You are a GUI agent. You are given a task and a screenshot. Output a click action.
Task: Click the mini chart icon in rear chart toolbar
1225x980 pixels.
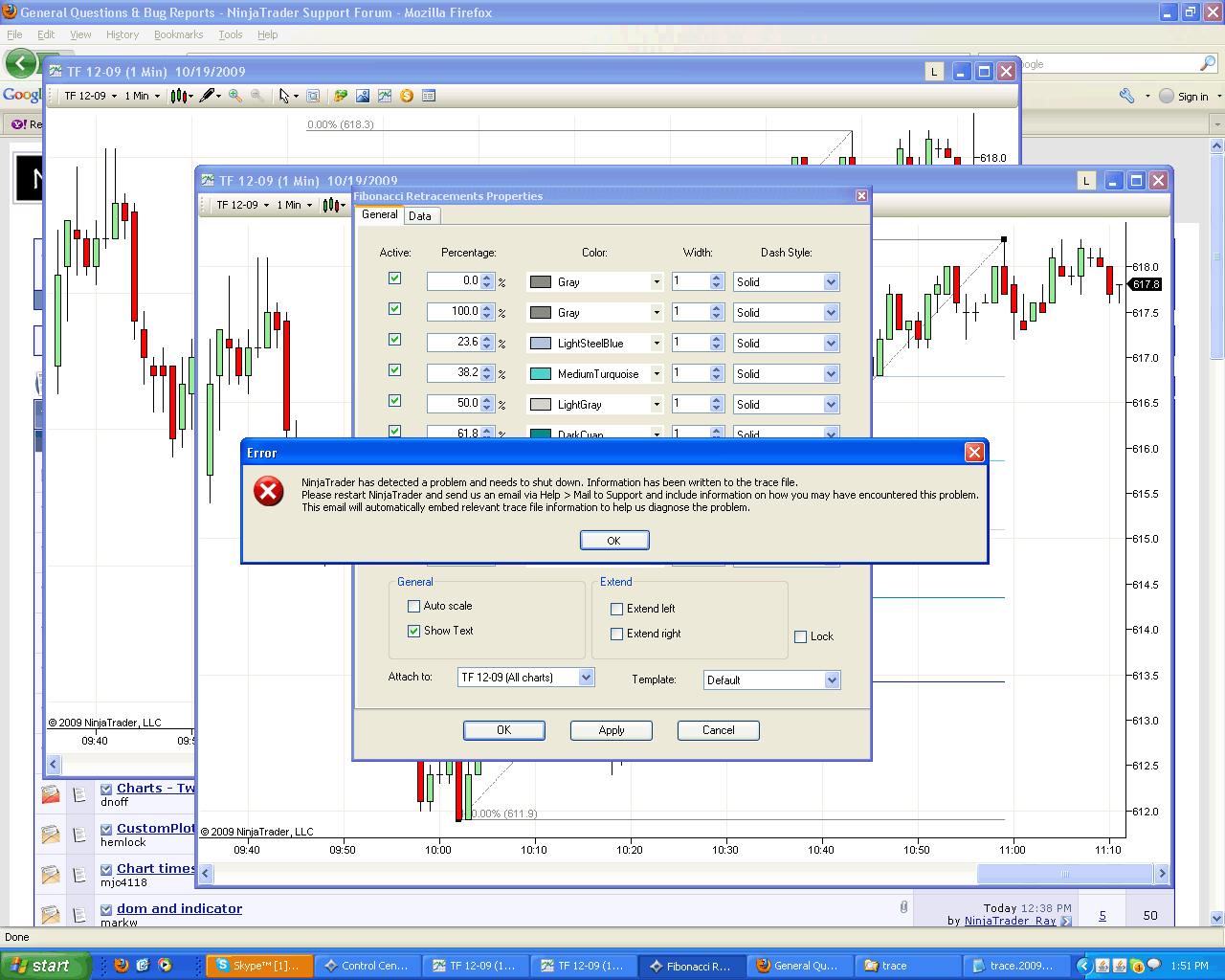pyautogui.click(x=385, y=96)
